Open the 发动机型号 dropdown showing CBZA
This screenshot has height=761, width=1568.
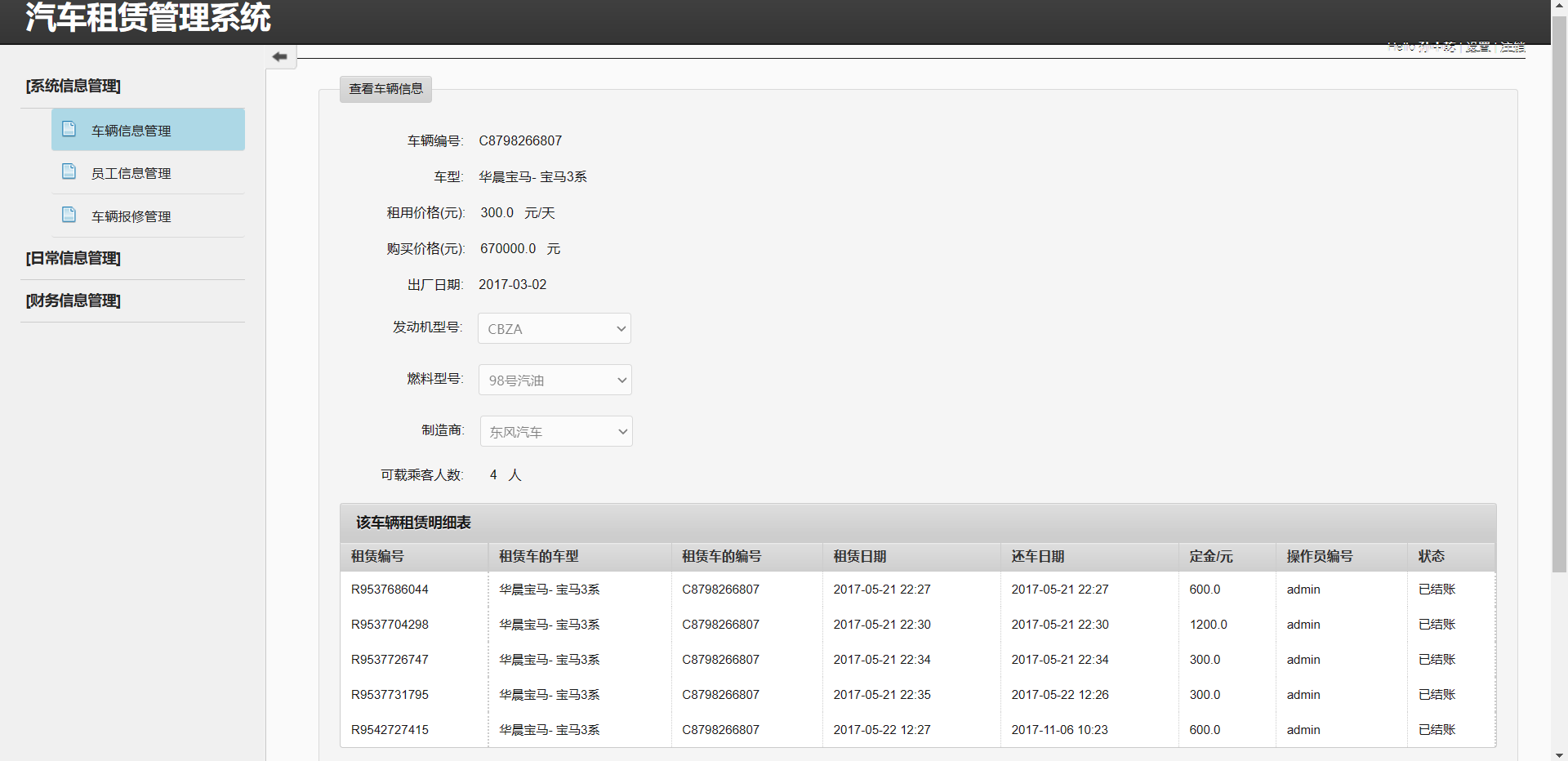pyautogui.click(x=555, y=328)
